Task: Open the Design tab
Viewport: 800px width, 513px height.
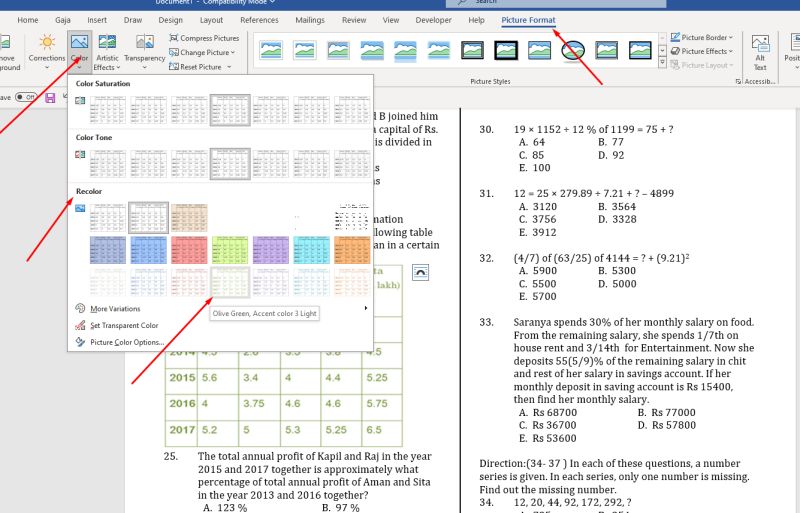Action: 170,20
